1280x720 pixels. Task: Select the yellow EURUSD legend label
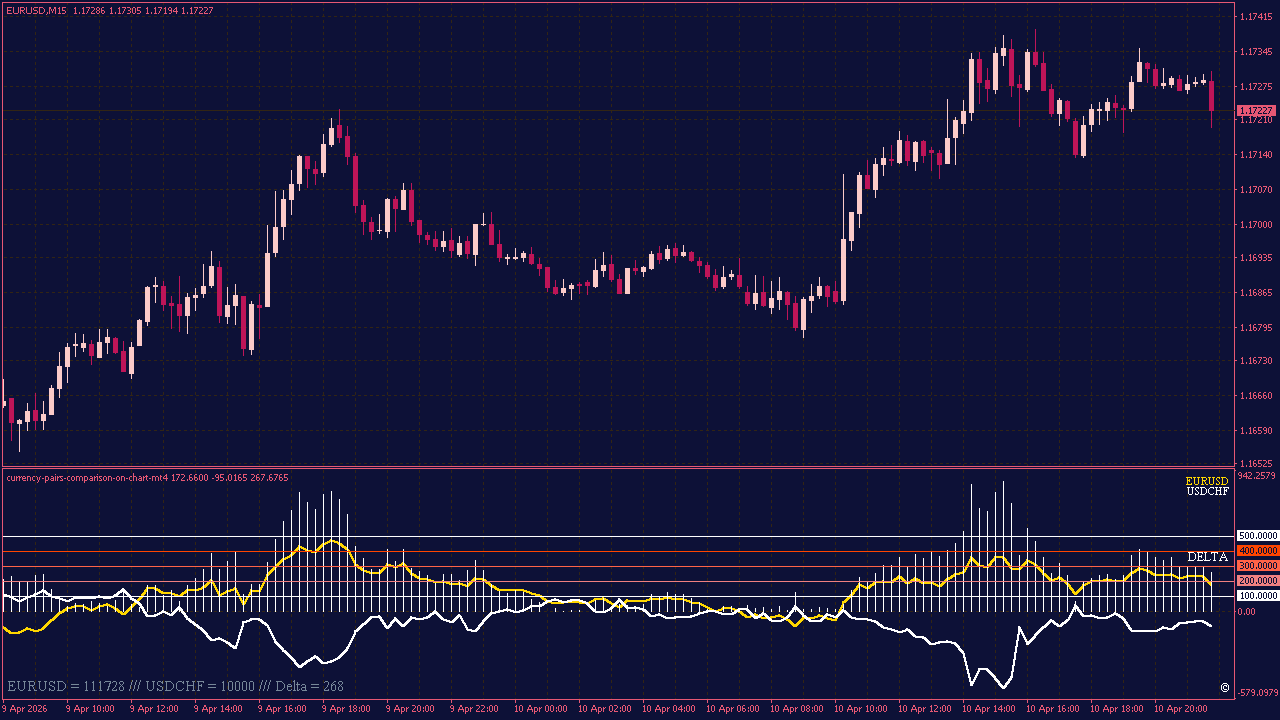tap(1207, 482)
